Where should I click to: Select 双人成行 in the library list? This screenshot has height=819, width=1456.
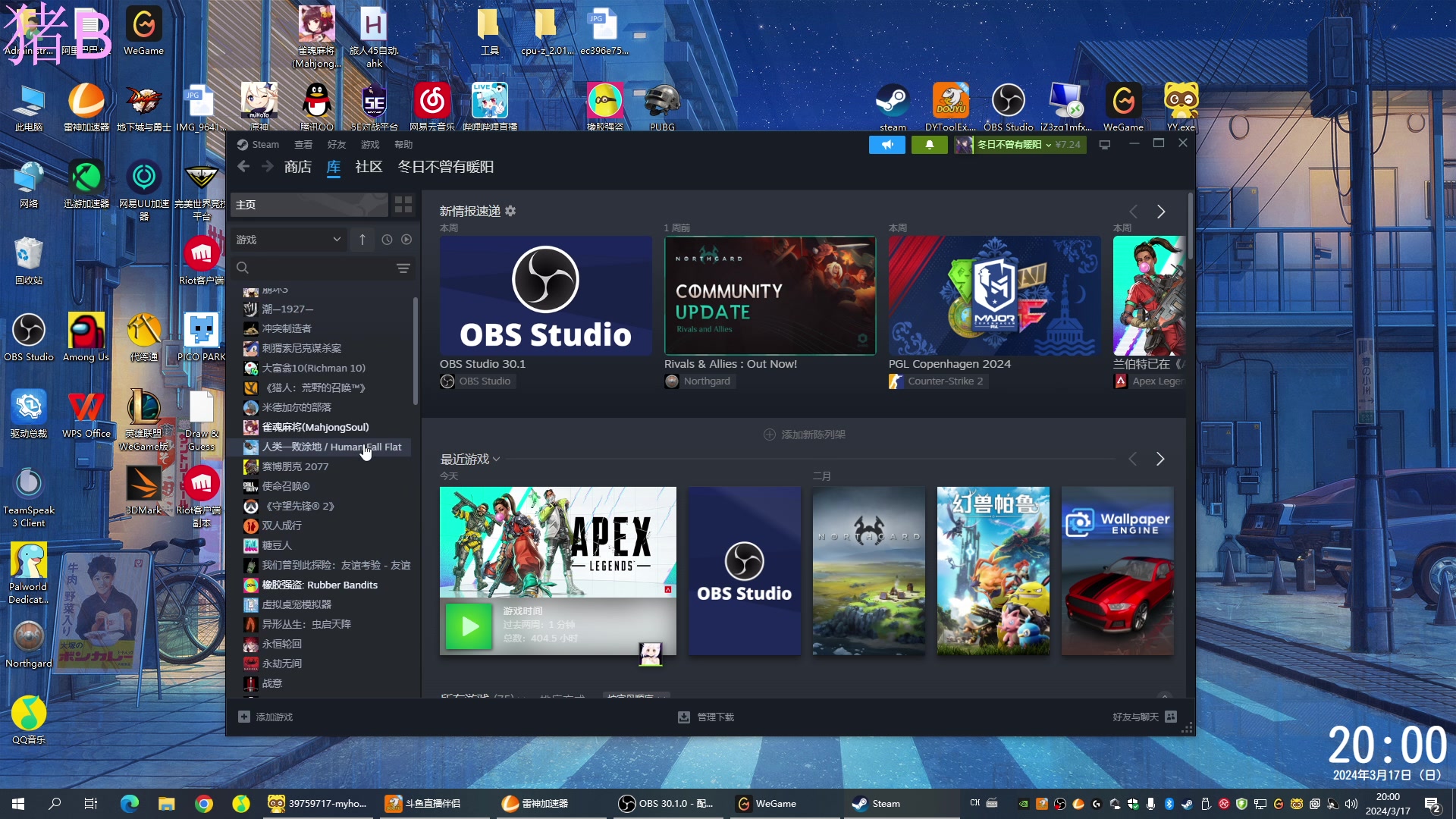(326, 526)
